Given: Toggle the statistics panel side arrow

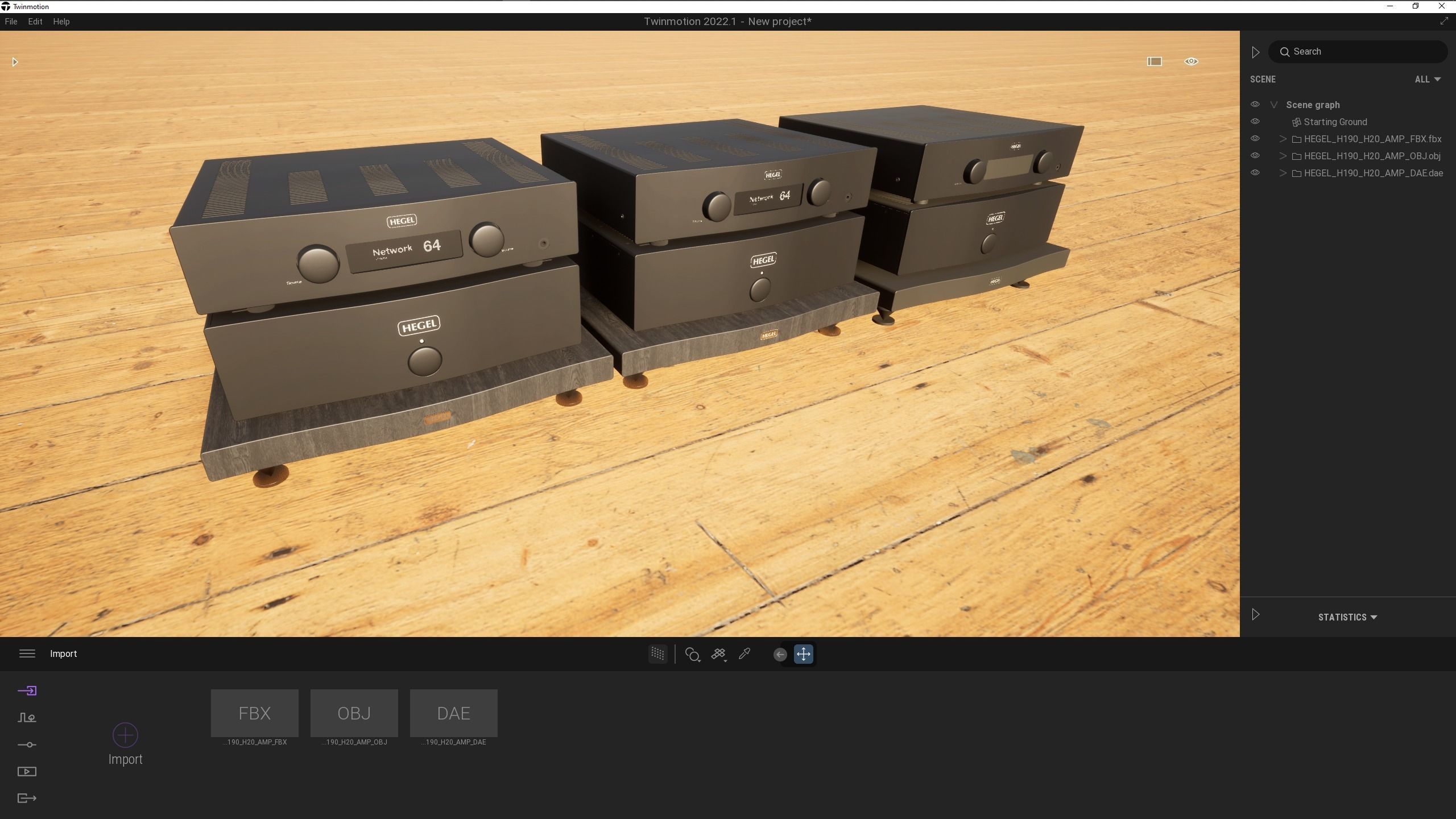Looking at the screenshot, I should pos(1255,615).
